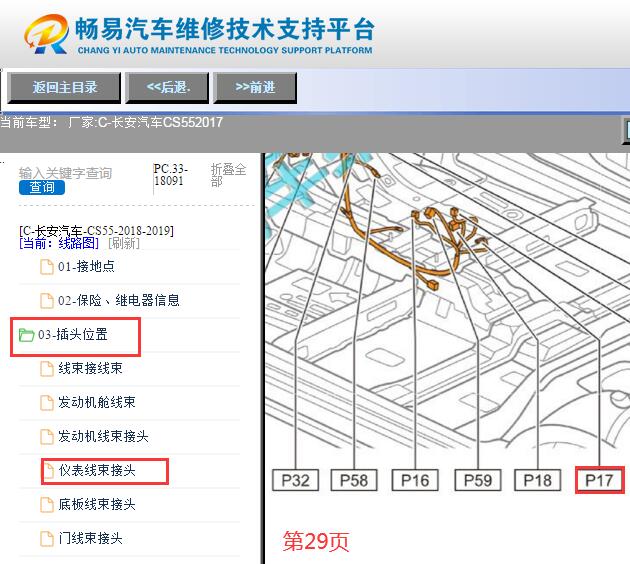
Task: Click the P32 connector label
Action: [x=295, y=480]
